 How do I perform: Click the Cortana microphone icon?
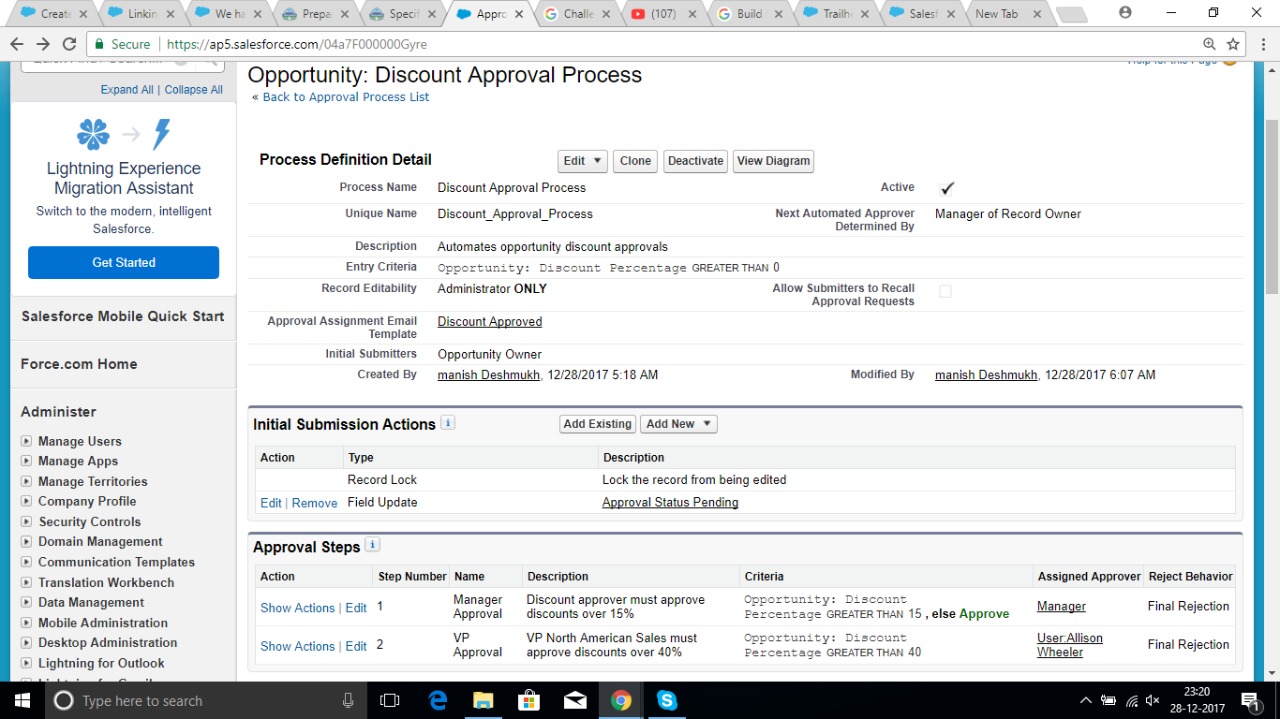[x=348, y=701]
